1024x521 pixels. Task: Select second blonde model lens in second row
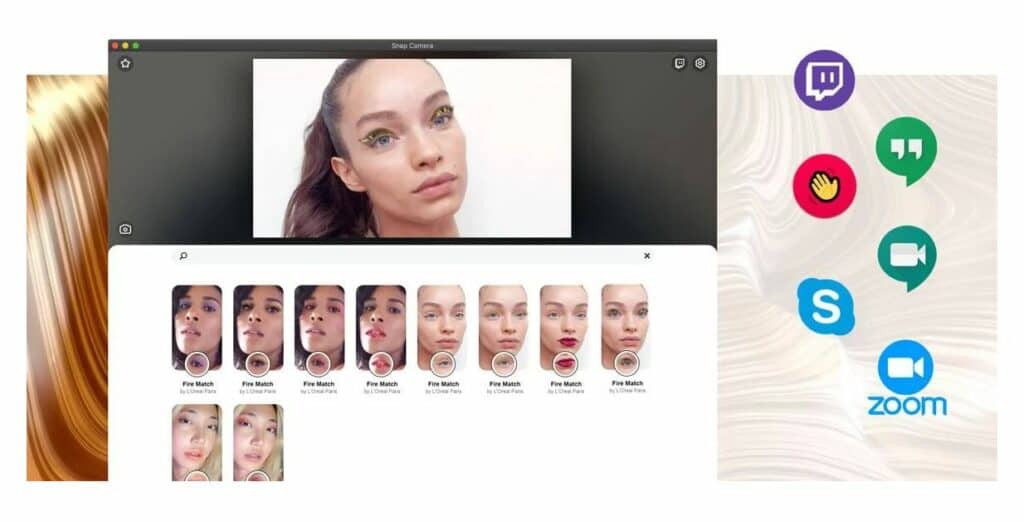tap(259, 443)
